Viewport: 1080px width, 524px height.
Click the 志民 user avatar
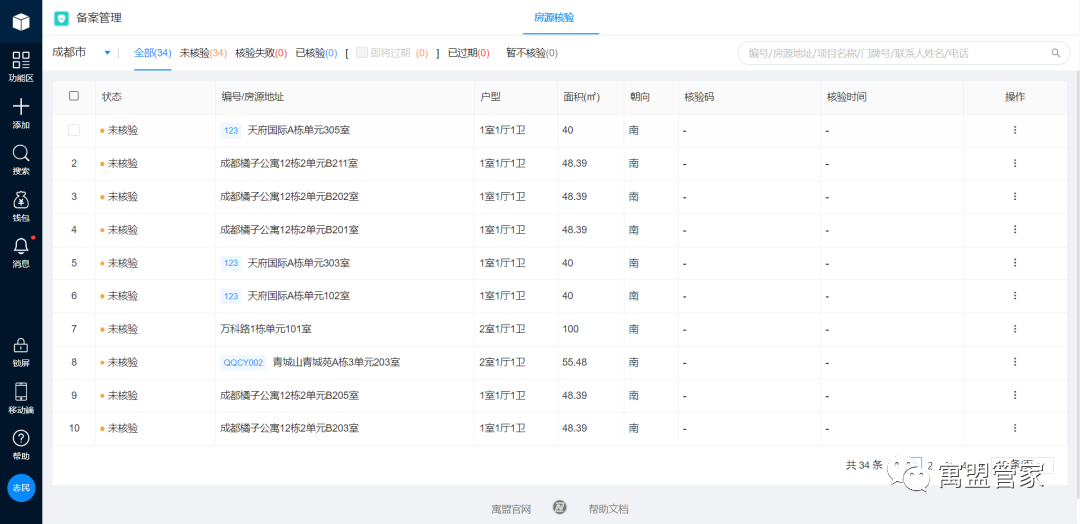(21, 488)
